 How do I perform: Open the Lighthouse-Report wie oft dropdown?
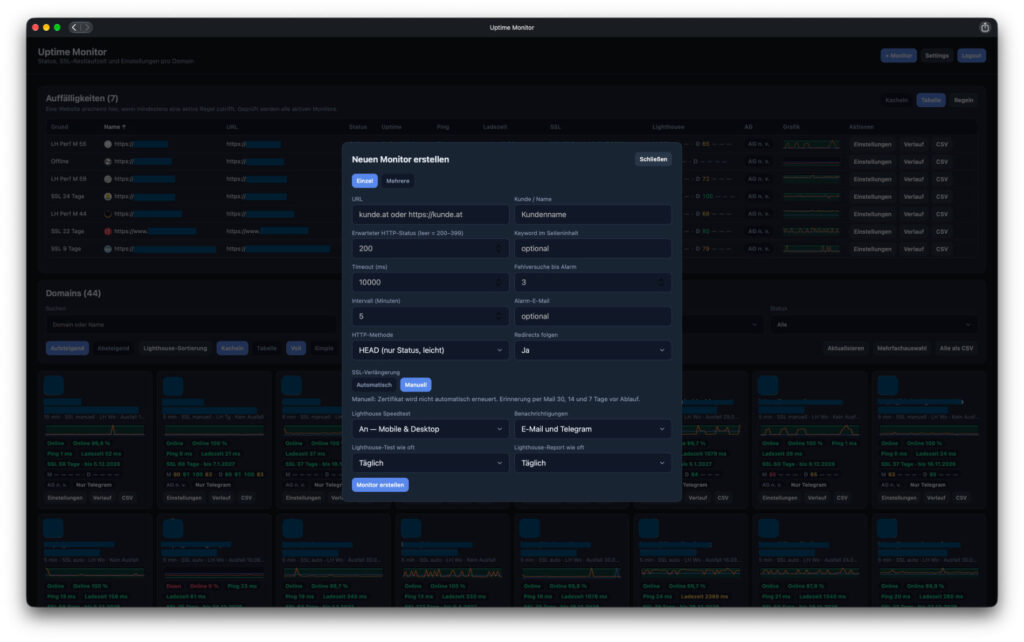[592, 463]
